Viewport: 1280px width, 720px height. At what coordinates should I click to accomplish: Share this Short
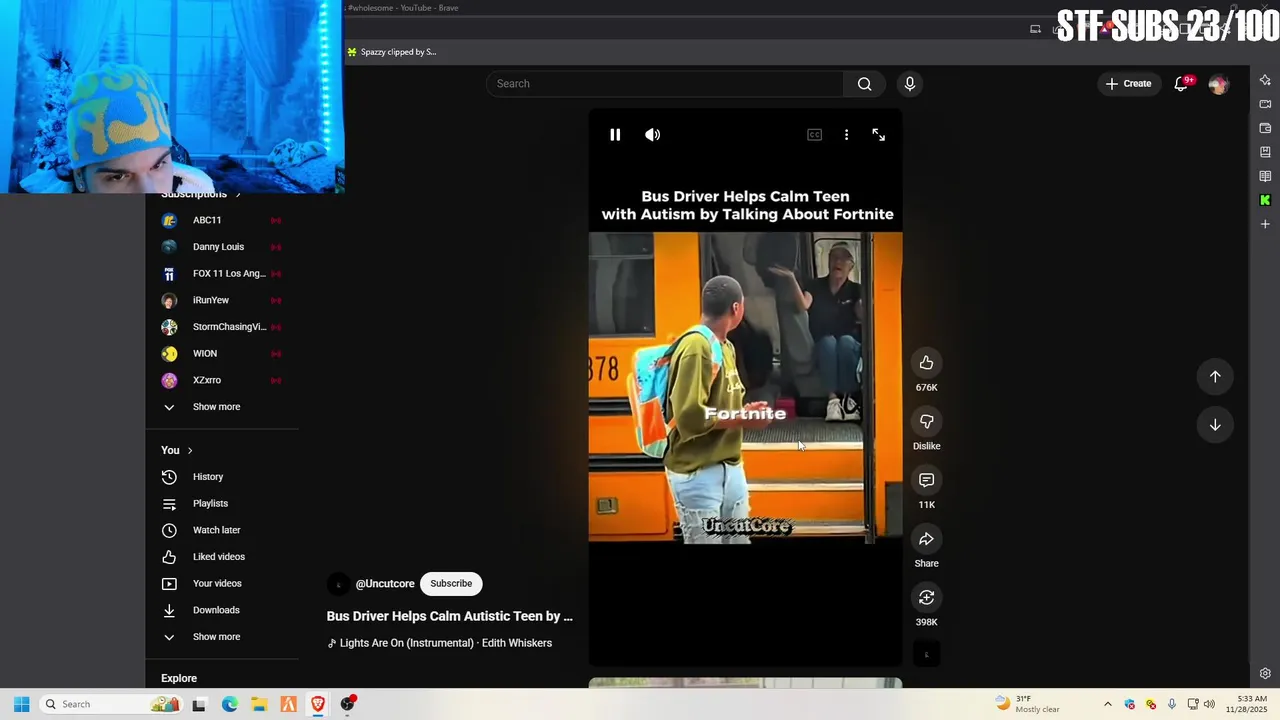(926, 539)
